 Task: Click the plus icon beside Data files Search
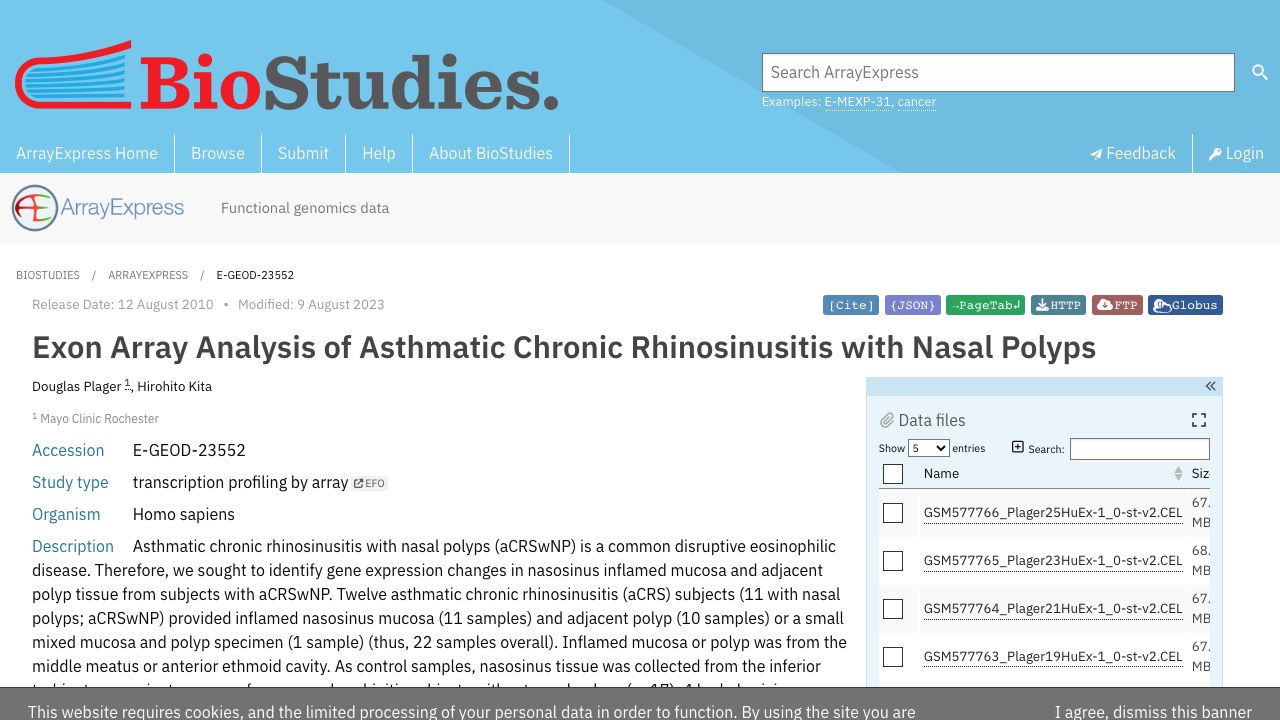point(1018,447)
